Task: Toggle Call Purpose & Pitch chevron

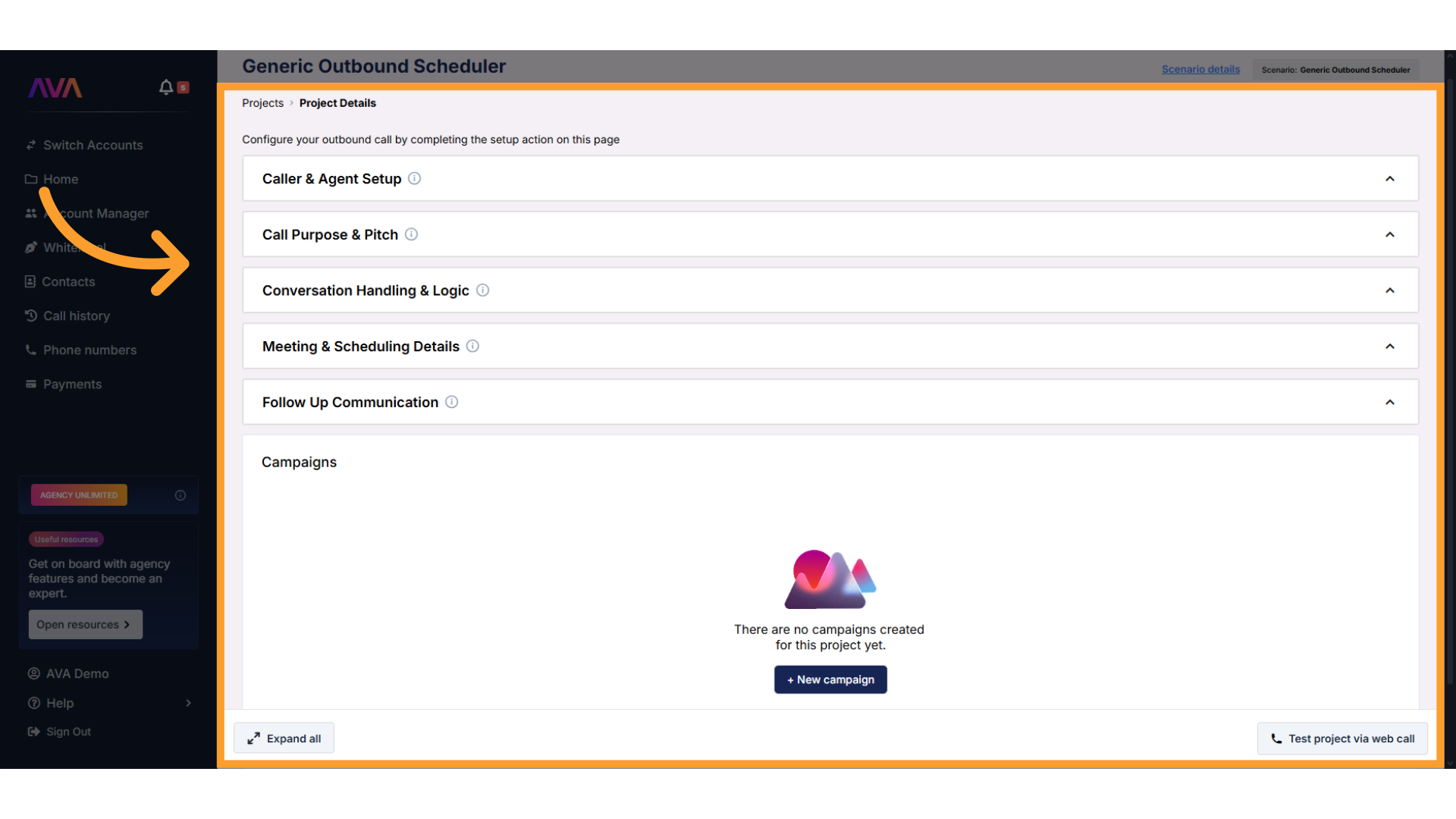Action: pos(1390,234)
